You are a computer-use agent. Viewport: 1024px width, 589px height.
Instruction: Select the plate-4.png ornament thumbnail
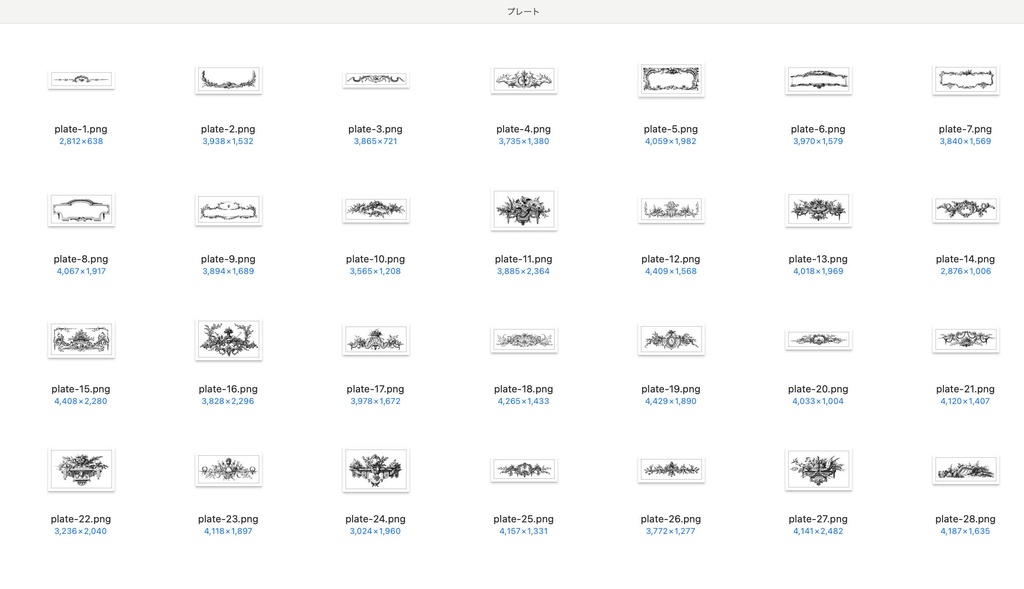point(524,80)
